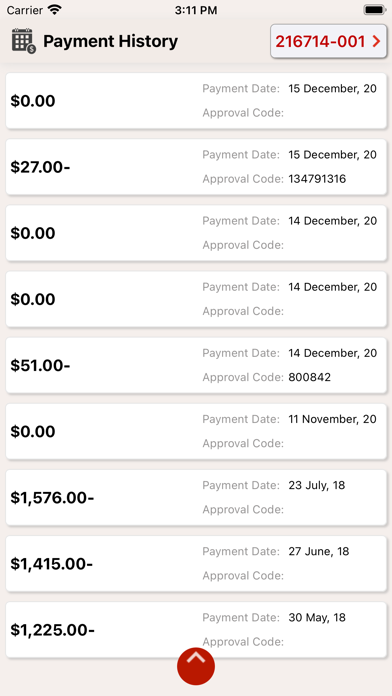Open the $1,415.00- payment from 27 June
Screen dimensions: 392x696
196,564
